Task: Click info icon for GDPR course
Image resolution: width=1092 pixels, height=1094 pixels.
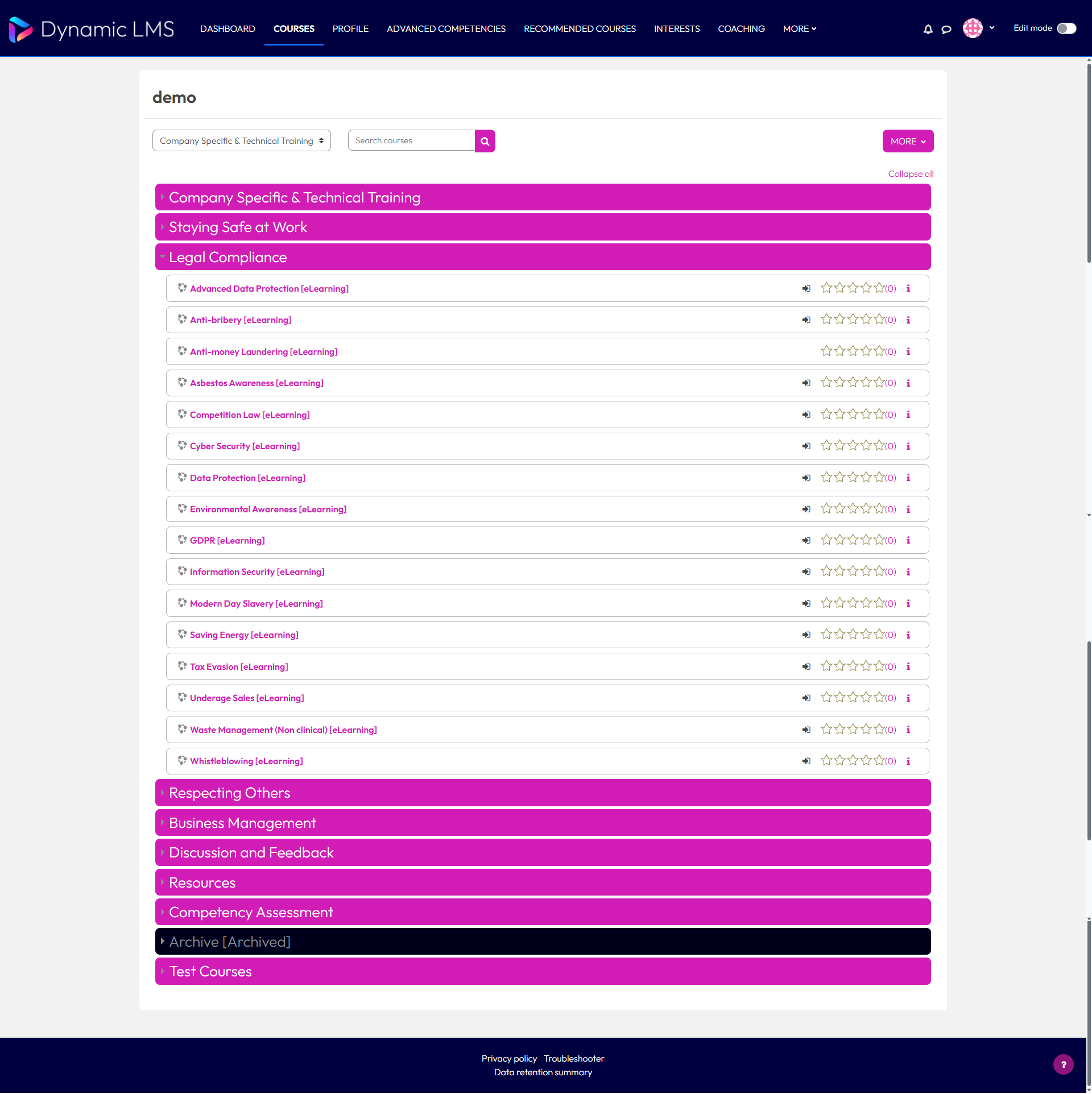Action: click(908, 540)
